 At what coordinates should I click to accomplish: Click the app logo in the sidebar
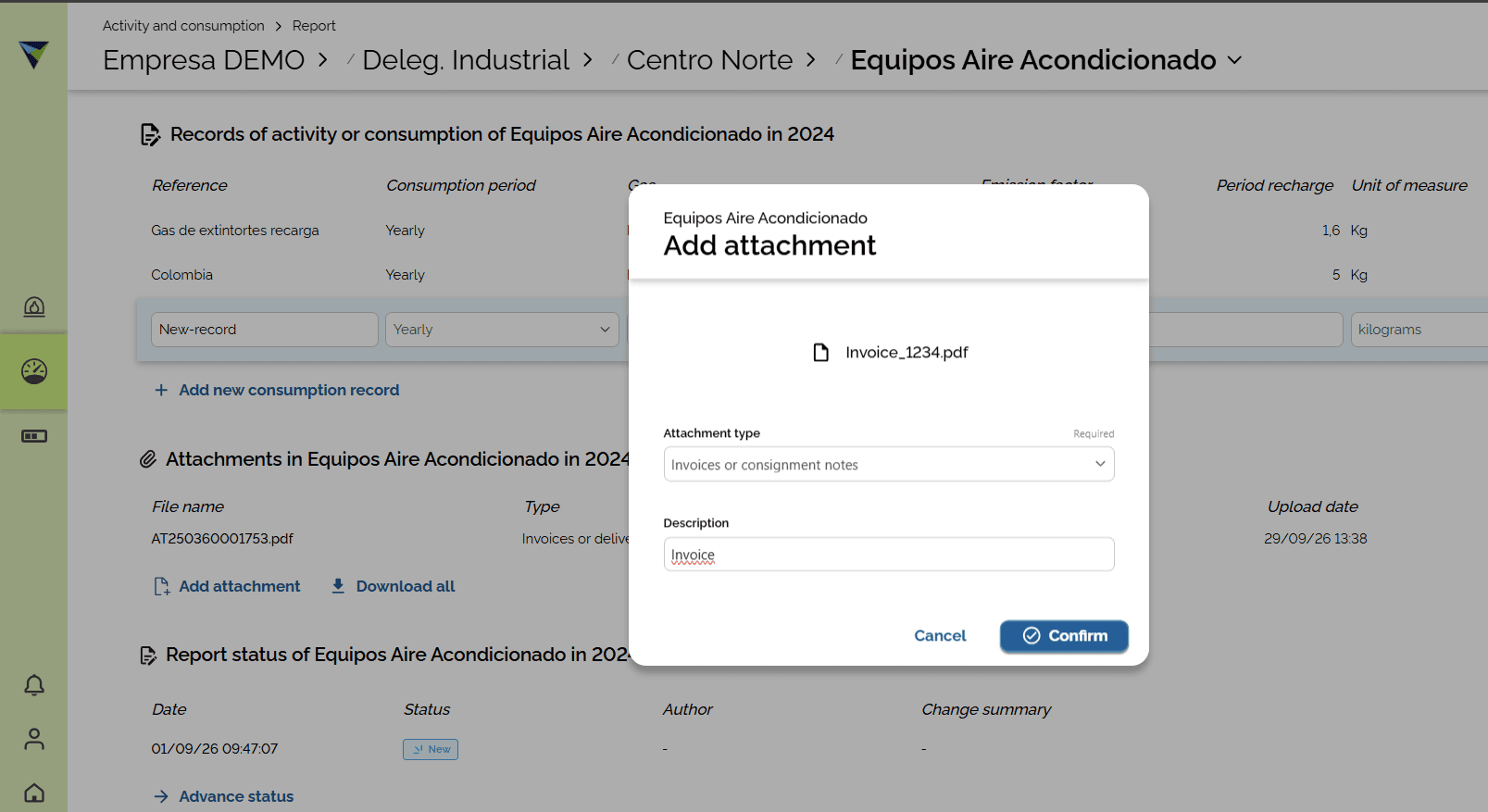click(33, 55)
